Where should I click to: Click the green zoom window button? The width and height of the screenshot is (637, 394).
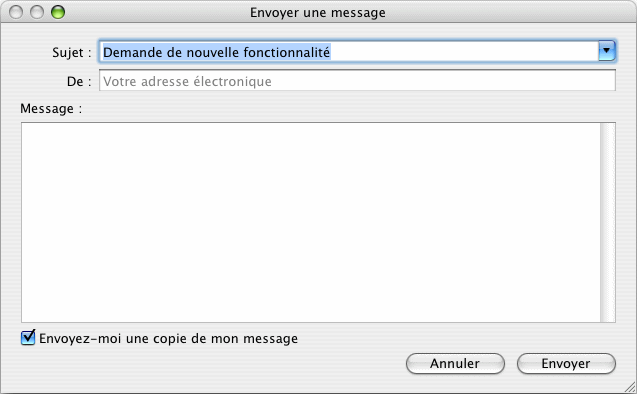[58, 12]
